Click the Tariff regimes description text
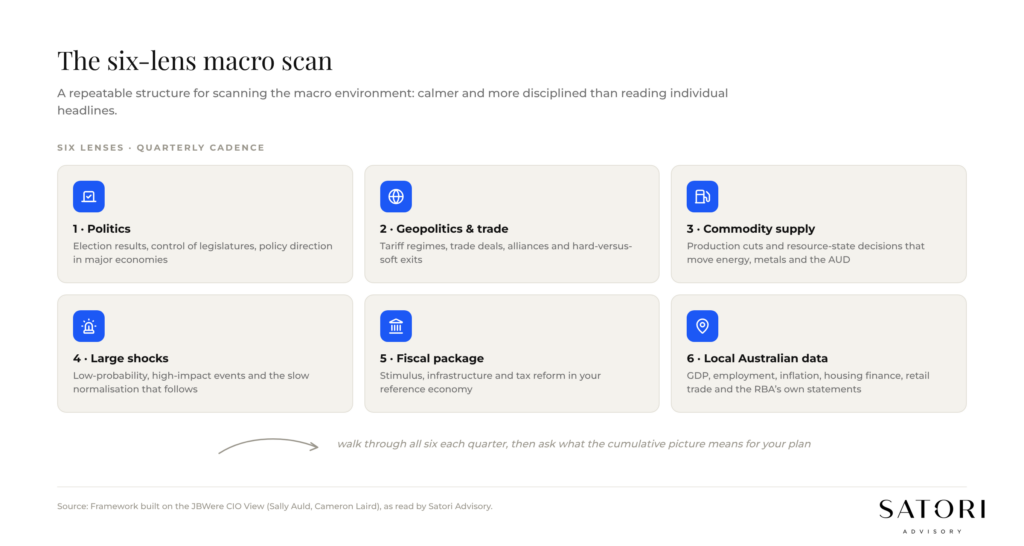 [506, 253]
